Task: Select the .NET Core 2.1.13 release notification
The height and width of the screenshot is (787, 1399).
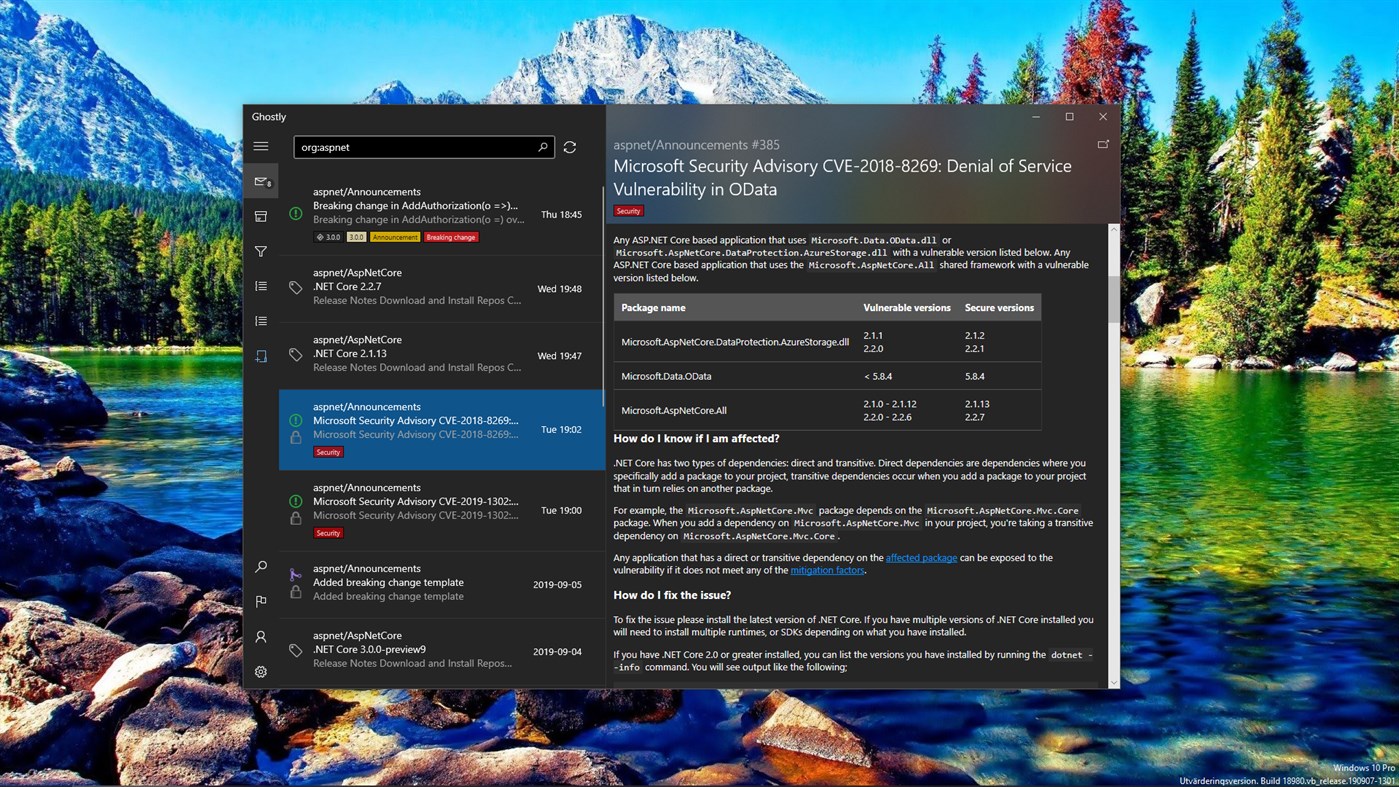Action: coord(440,355)
